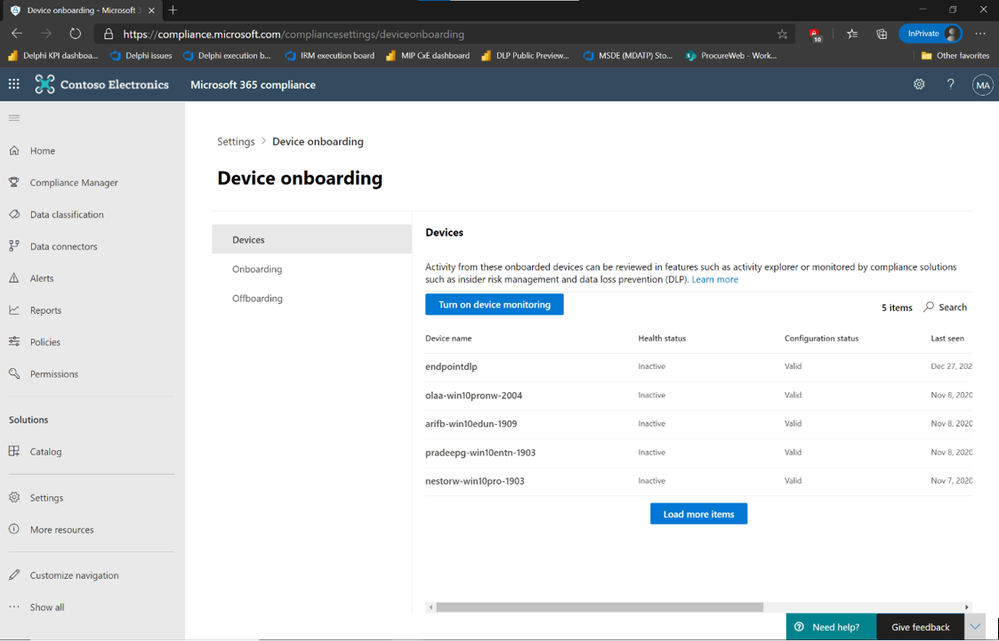999x641 pixels.
Task: Click the Alerts triangle icon
Action: pos(14,278)
